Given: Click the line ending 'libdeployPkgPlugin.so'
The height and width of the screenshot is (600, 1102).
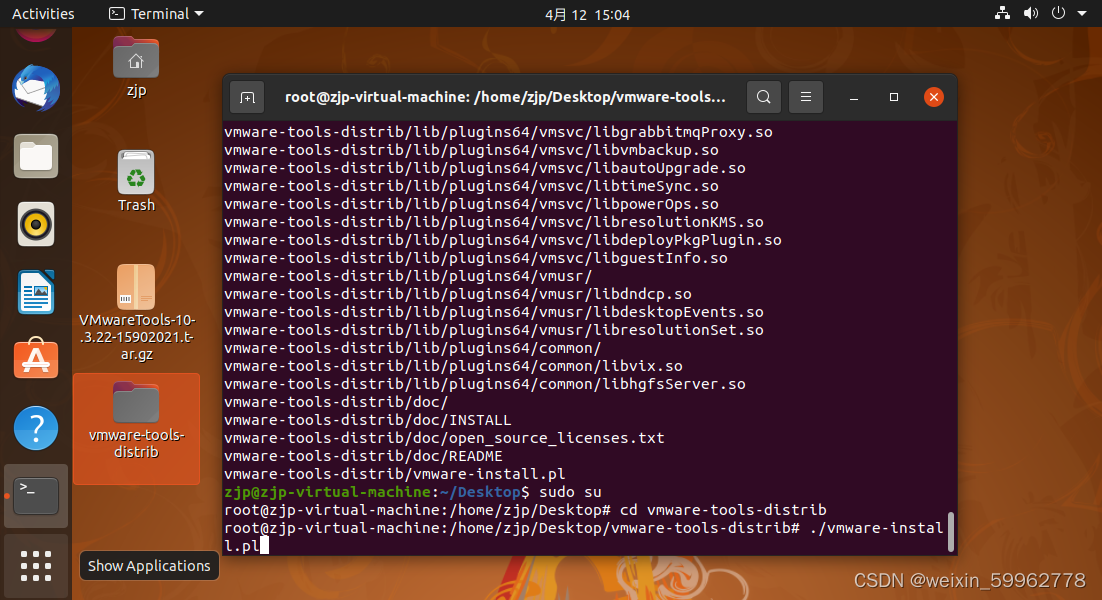Looking at the screenshot, I should tap(503, 240).
